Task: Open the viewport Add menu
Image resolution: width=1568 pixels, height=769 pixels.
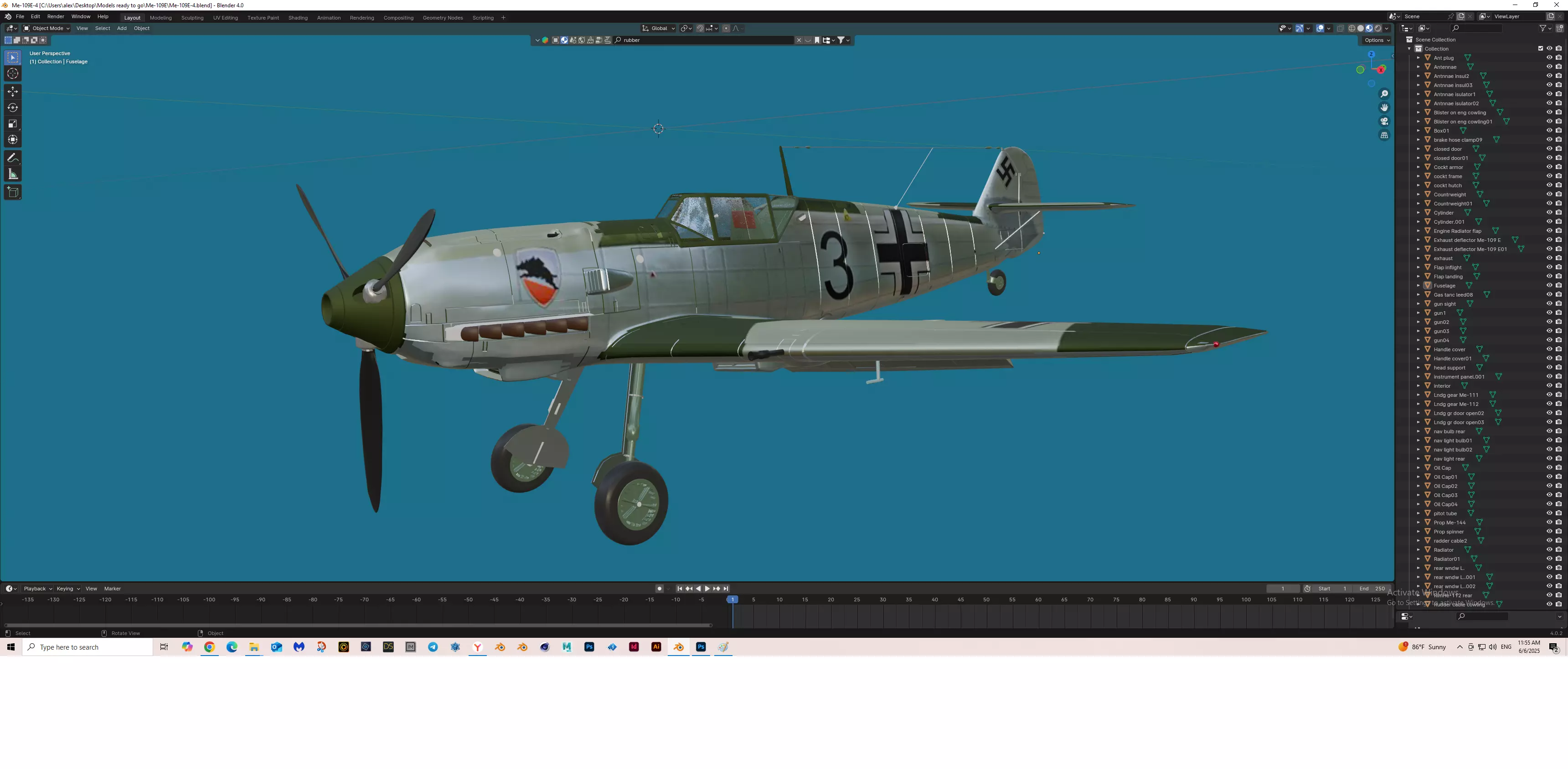Action: pos(122,29)
